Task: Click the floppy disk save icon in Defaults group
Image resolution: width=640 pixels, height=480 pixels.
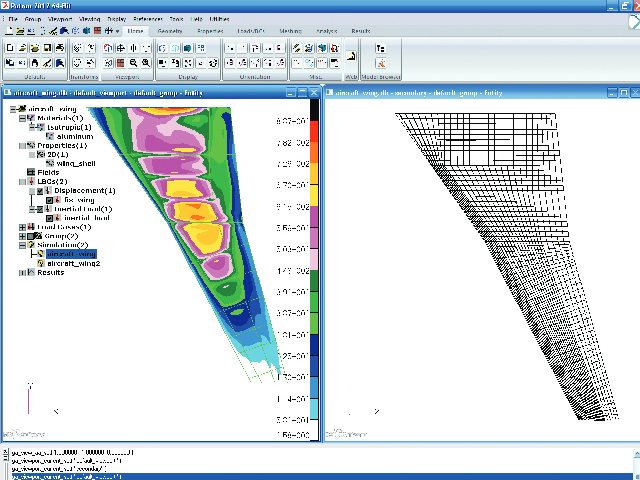Action: point(47,48)
